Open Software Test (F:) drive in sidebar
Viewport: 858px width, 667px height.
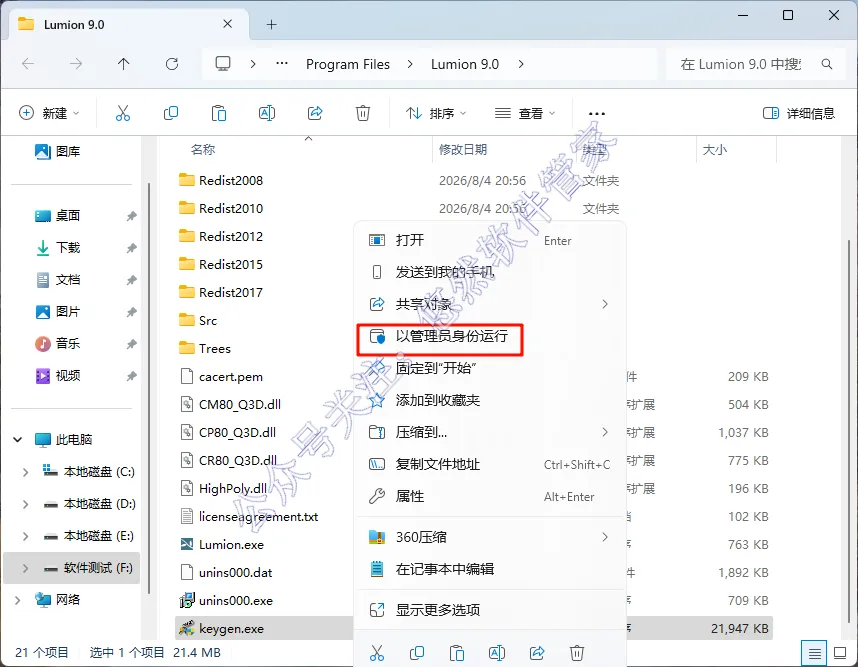click(x=72, y=568)
